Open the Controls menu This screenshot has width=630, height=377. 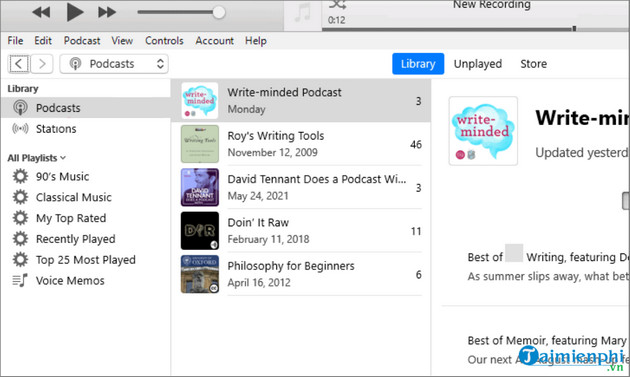coord(164,41)
